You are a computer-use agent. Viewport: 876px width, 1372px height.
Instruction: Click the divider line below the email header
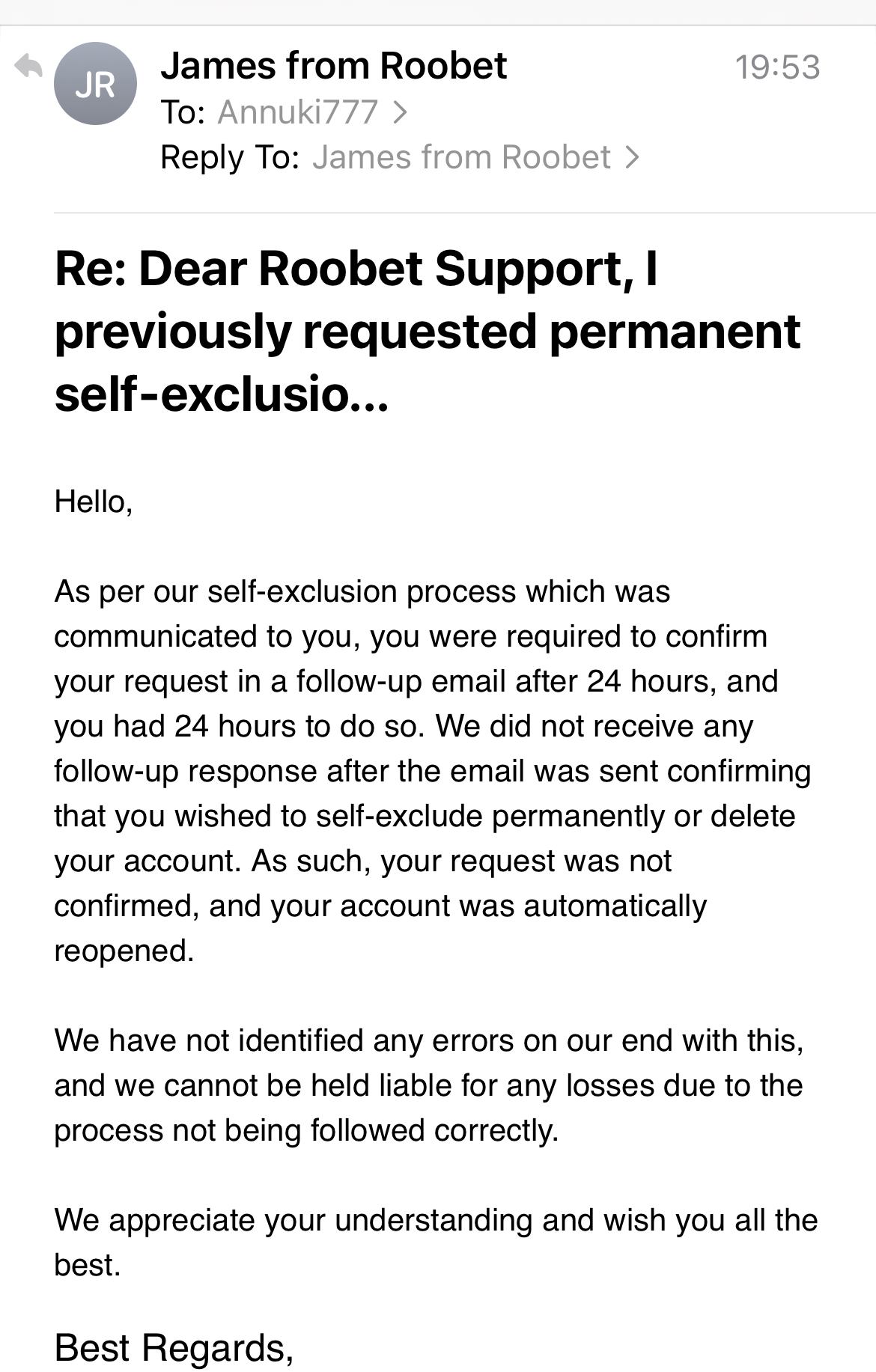point(464,213)
